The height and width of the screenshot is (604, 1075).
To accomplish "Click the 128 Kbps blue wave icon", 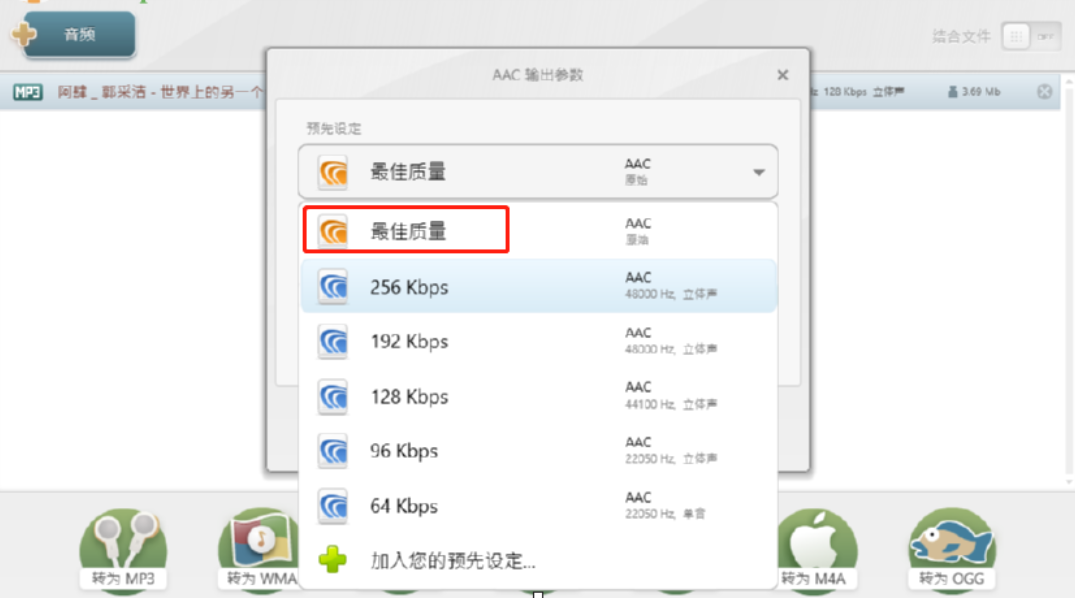I will [x=333, y=396].
